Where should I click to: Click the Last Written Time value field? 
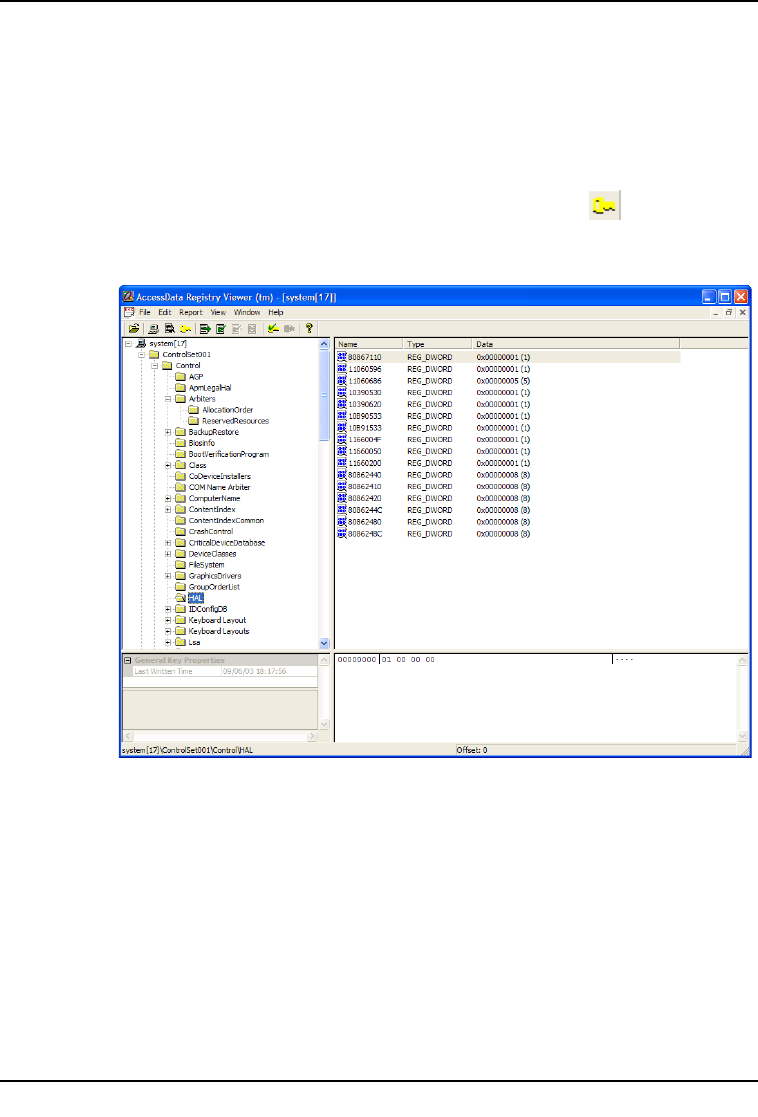pyautogui.click(x=269, y=671)
